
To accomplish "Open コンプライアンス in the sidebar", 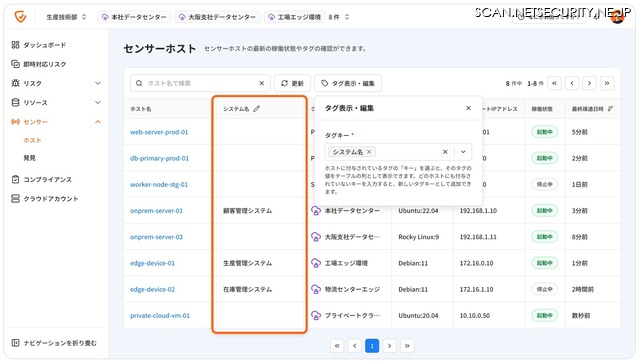I will (41, 180).
